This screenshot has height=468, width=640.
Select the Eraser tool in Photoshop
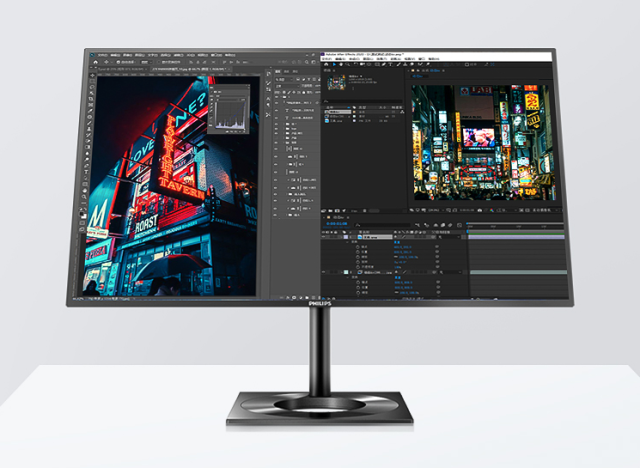tap(88, 141)
